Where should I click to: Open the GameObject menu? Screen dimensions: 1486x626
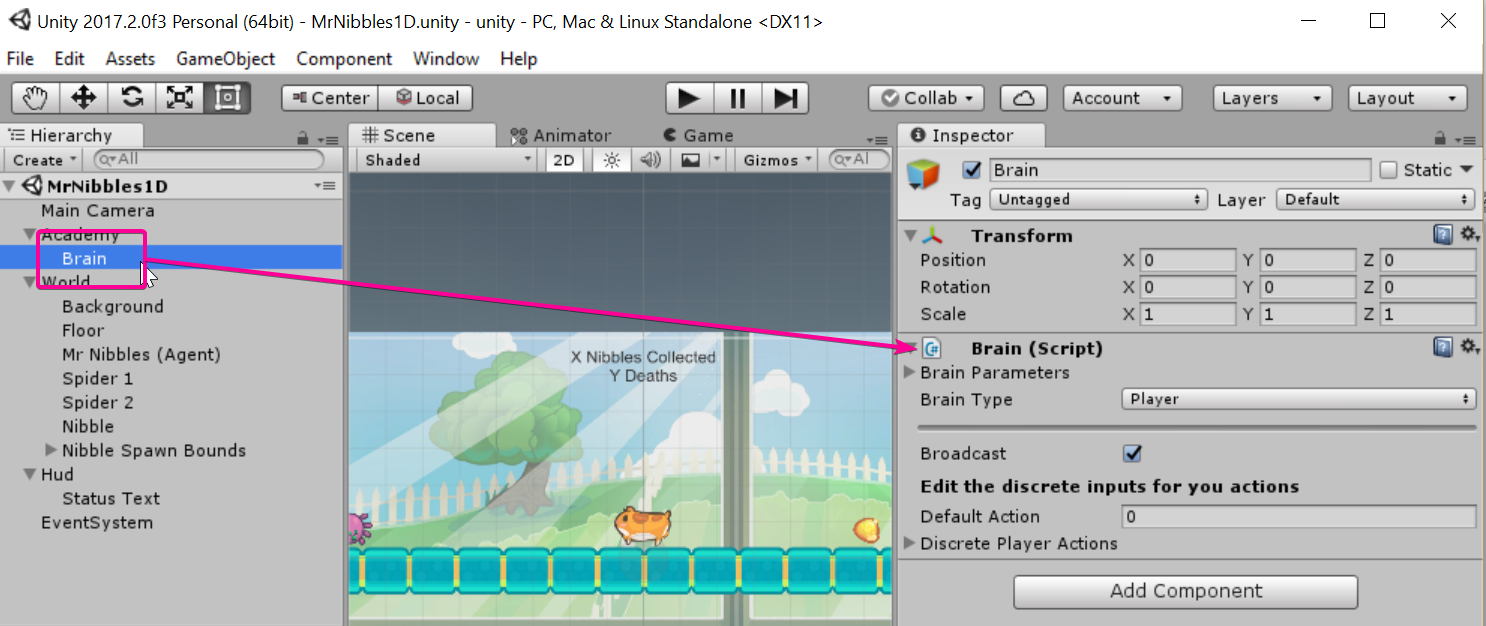pyautogui.click(x=225, y=59)
